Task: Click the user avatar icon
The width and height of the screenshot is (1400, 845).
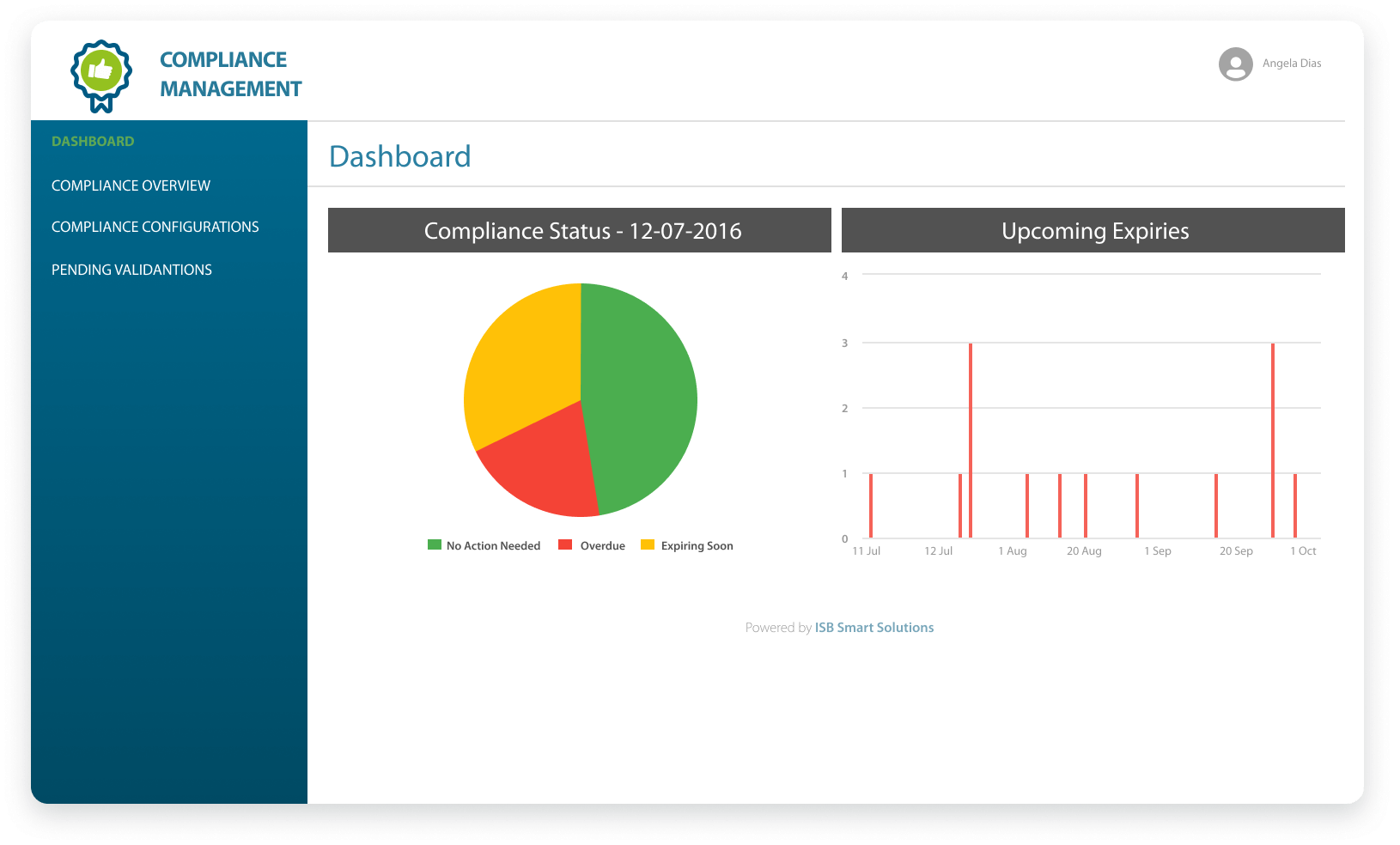Action: coord(1235,64)
